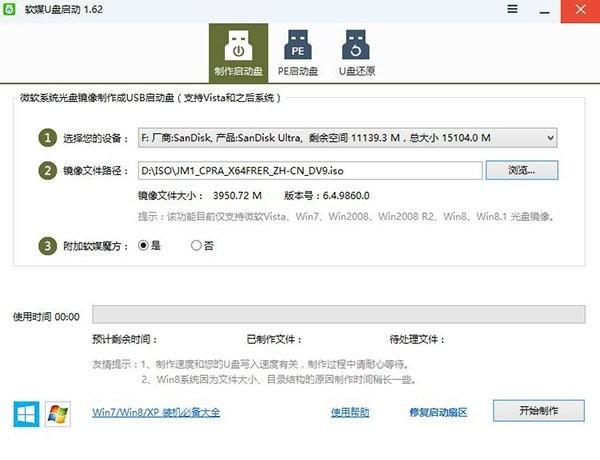Expand the device selection dropdown arrow
Image resolution: width=600 pixels, height=460 pixels.
click(550, 138)
